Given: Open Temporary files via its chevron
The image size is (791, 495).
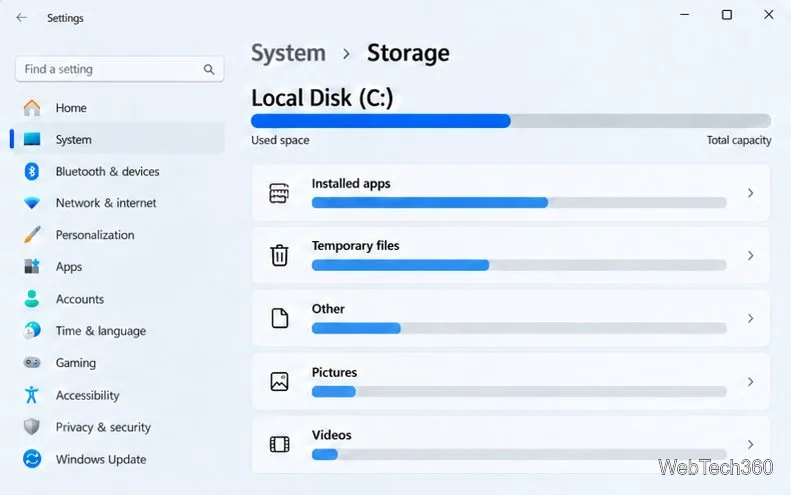Looking at the screenshot, I should tap(751, 255).
